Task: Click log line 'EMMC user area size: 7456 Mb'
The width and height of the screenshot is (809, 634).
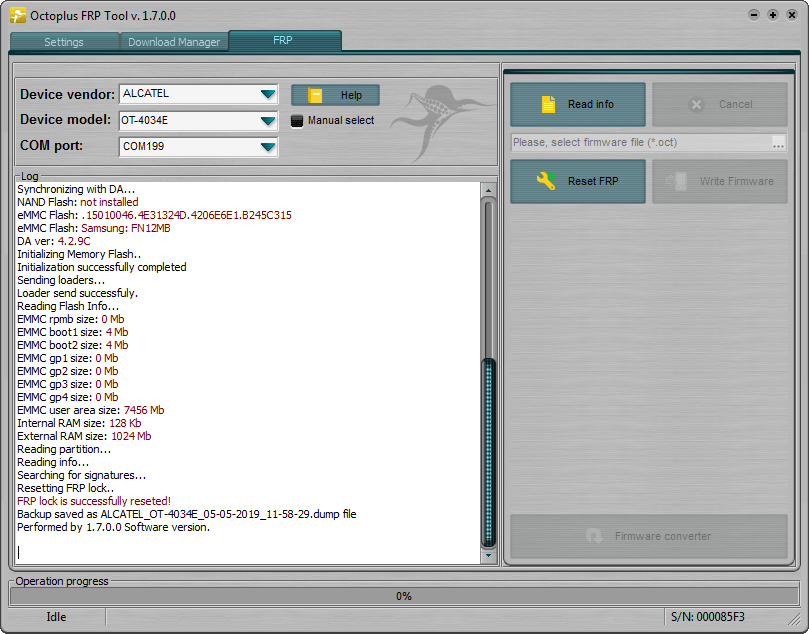Action: (x=91, y=410)
